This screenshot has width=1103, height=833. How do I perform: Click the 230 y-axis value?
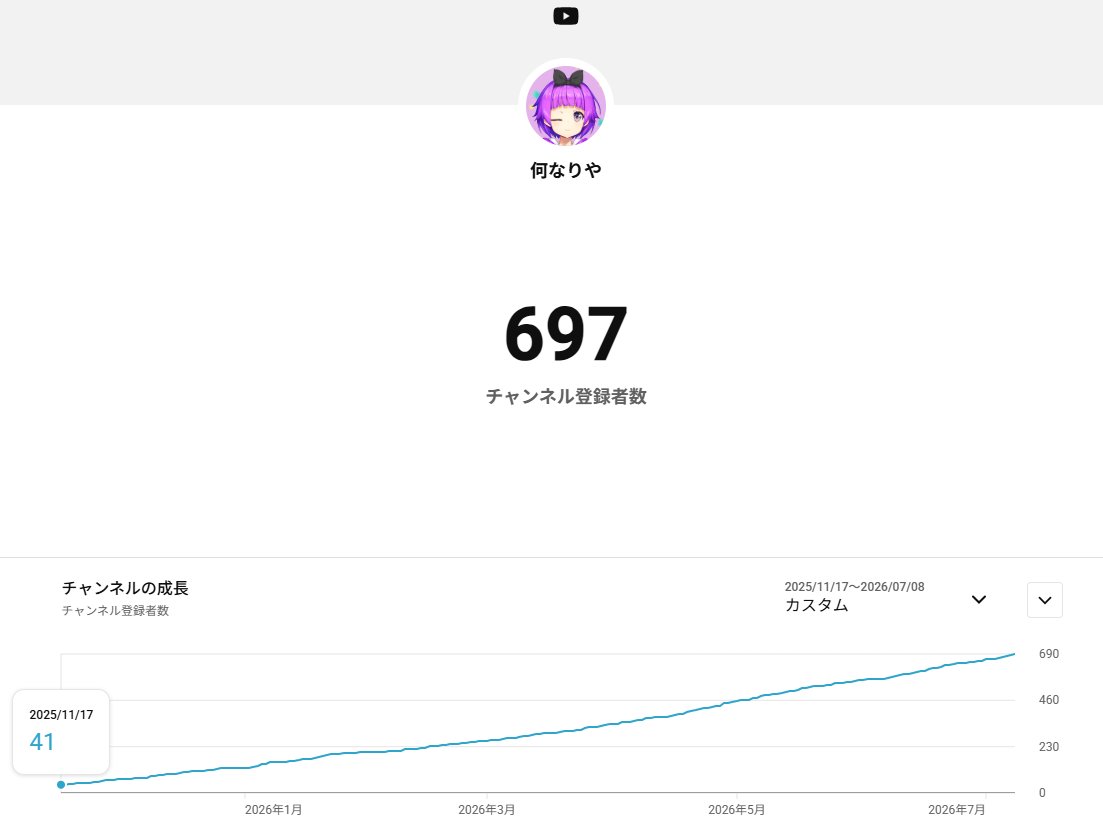click(1048, 746)
